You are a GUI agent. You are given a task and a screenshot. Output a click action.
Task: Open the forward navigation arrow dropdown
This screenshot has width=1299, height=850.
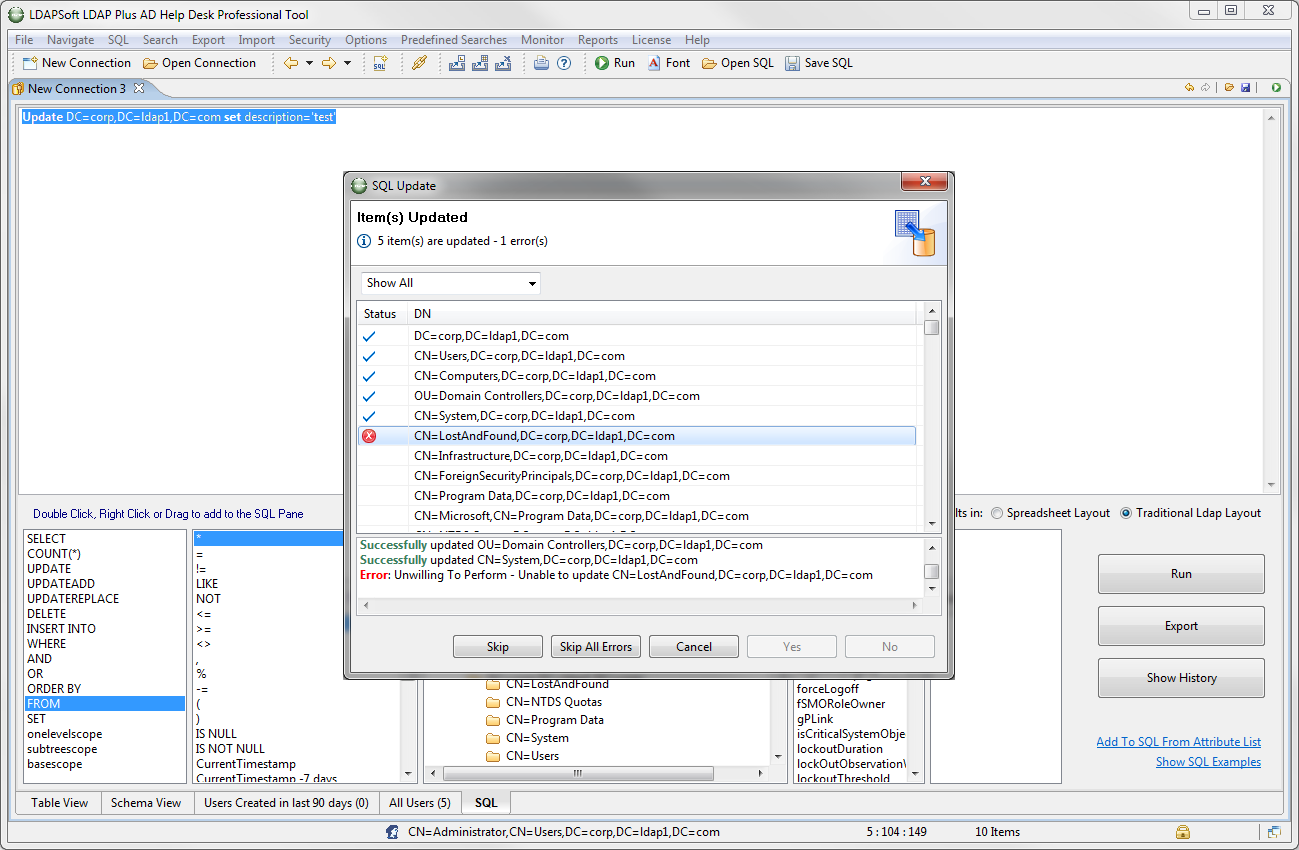(x=347, y=63)
